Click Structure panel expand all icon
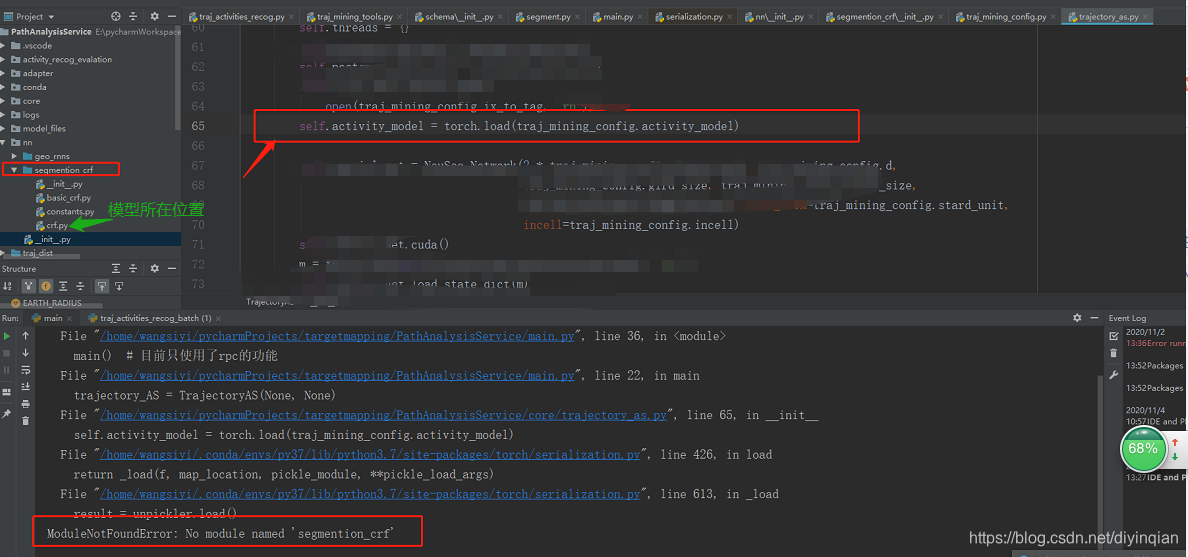Viewport: 1188px width, 557px height. (116, 268)
